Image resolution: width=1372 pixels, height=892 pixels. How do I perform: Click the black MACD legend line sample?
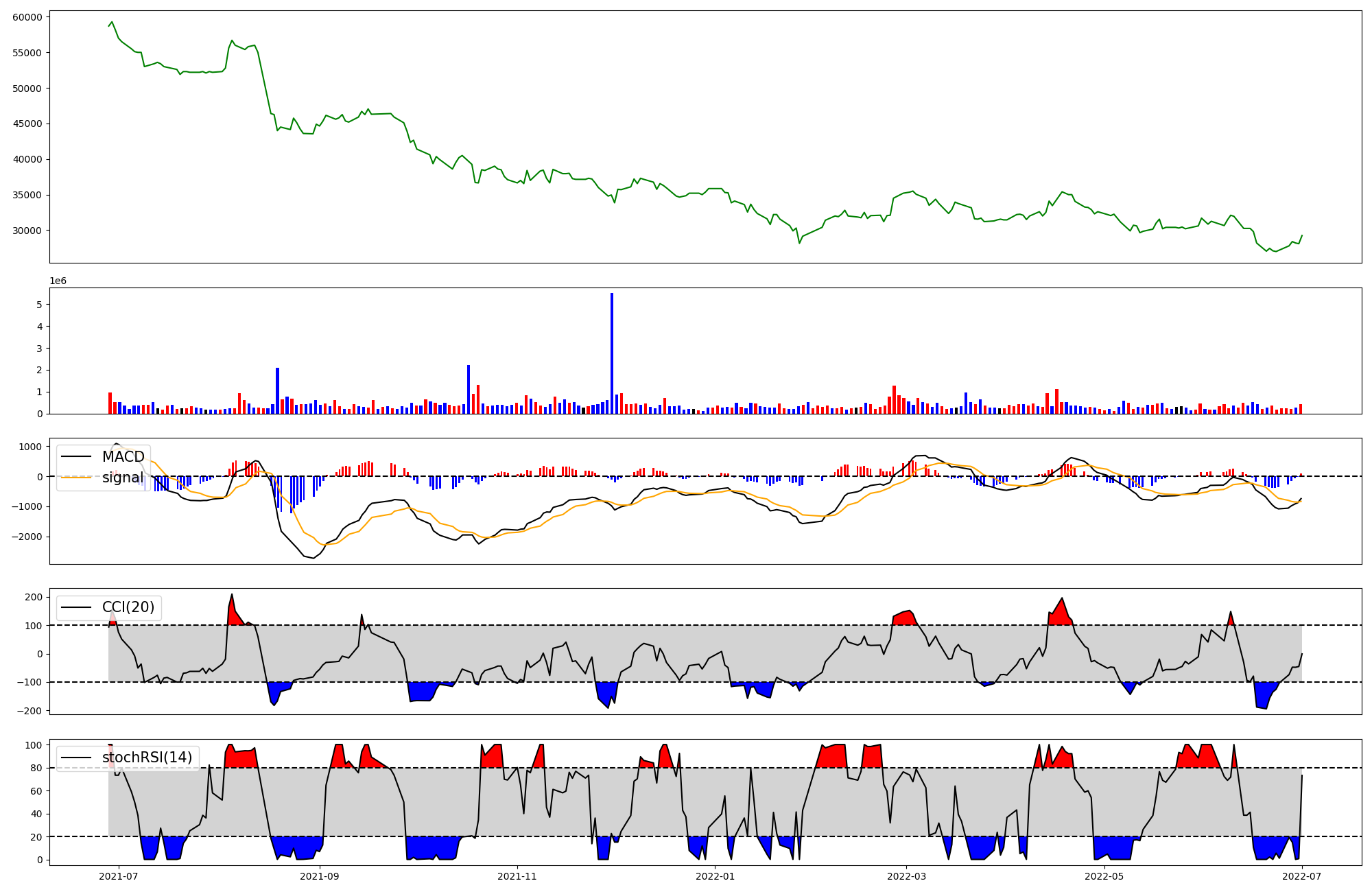click(x=76, y=457)
